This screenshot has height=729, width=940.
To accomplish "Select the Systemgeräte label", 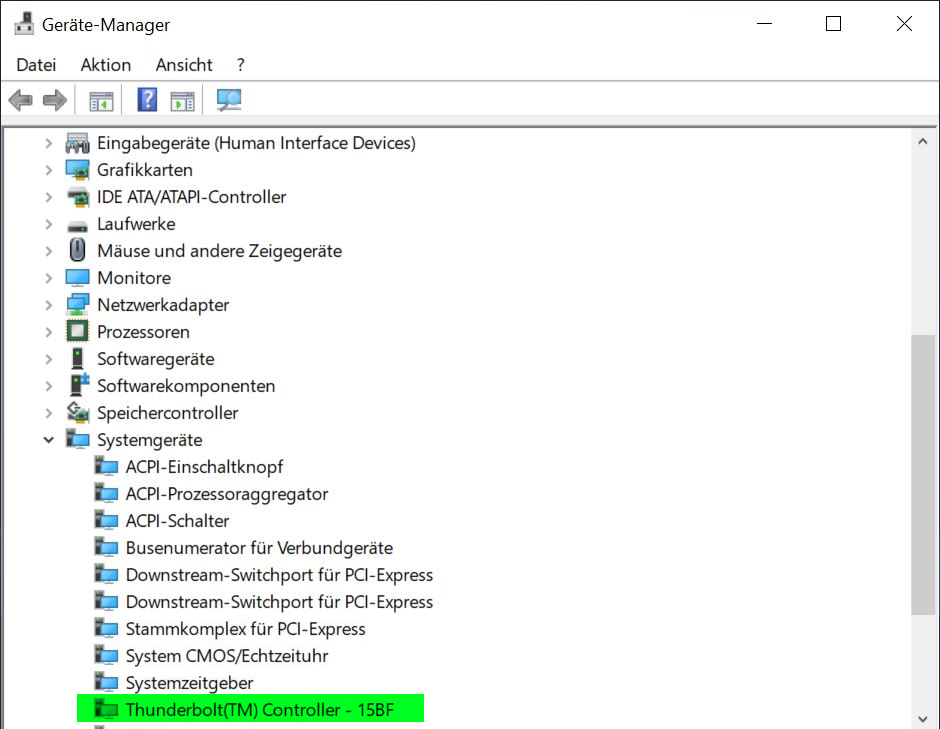I will pyautogui.click(x=150, y=440).
